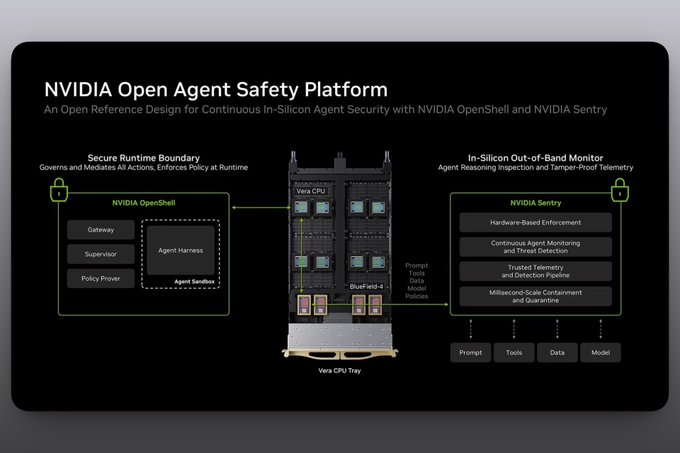
Task: Click the In-Silicon Out-of-Band Monitor heading
Action: pos(536,158)
